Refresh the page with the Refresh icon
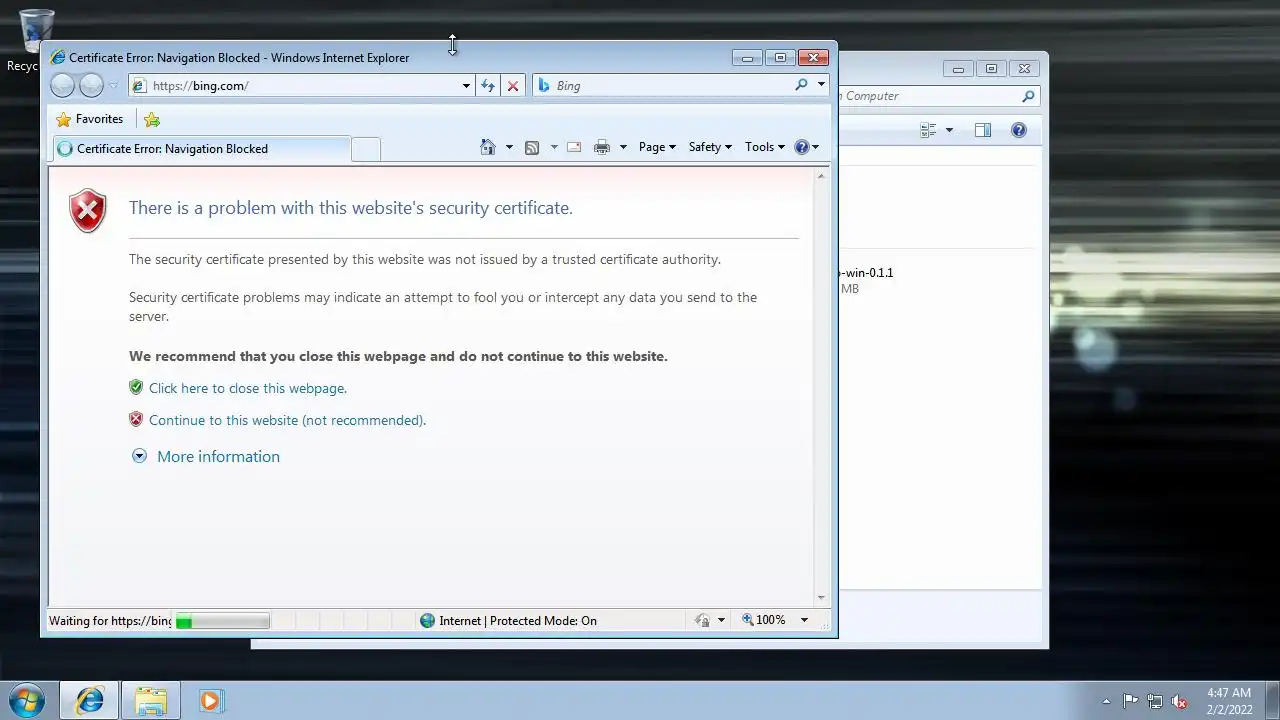 488,86
